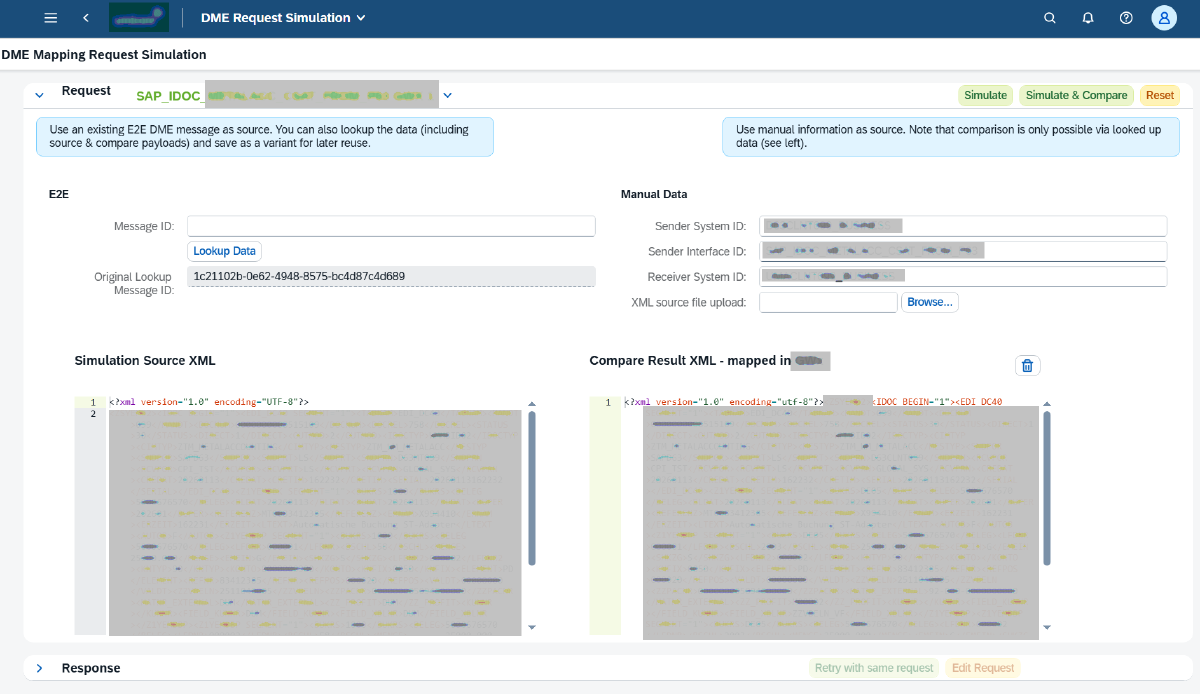Screen dimensions: 1200x694
Task: Open the hamburger navigation menu
Action: click(51, 18)
